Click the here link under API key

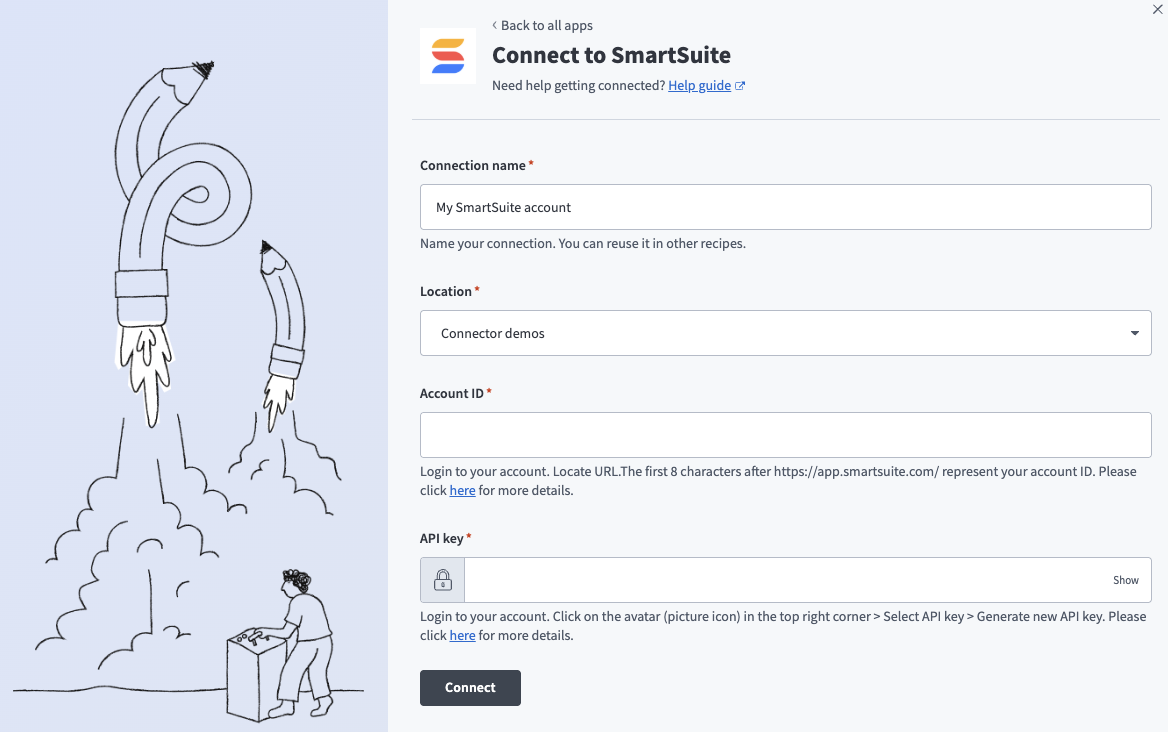[x=462, y=635]
